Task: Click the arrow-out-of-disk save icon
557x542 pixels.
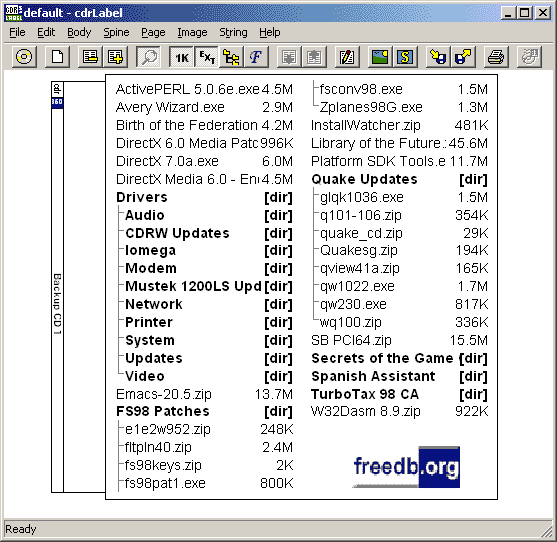Action: (x=463, y=57)
